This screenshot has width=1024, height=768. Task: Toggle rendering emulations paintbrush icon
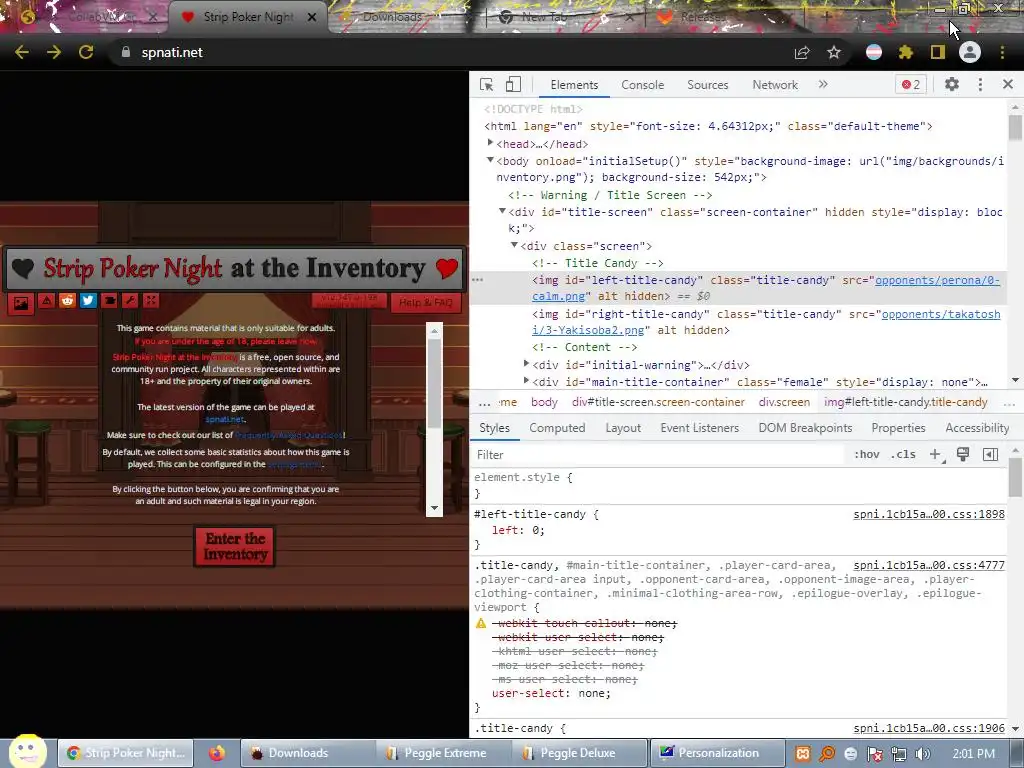tap(963, 455)
